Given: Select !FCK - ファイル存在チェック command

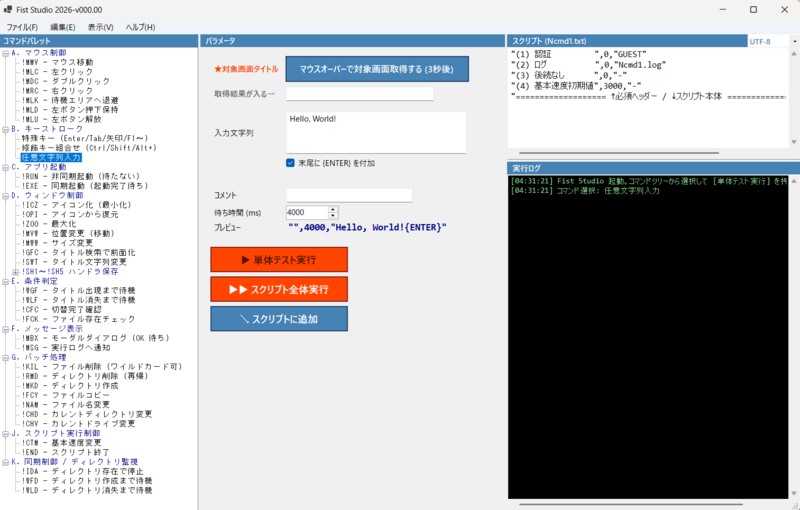Looking at the screenshot, I should [79, 319].
